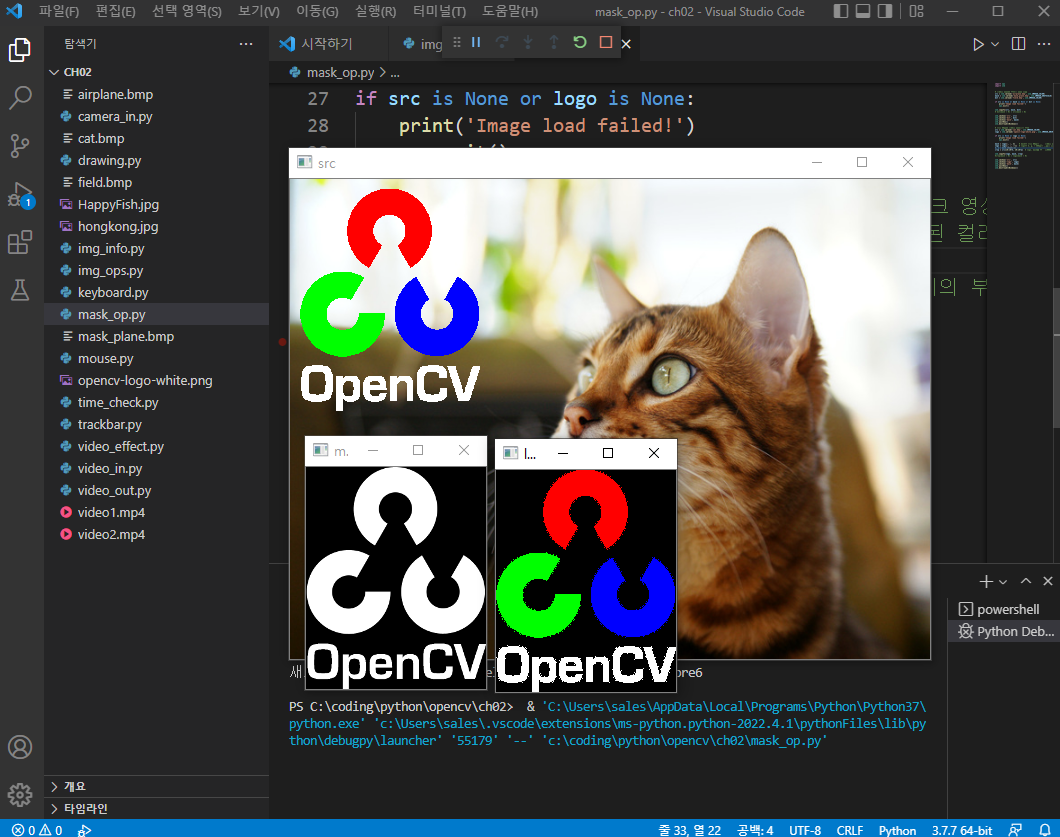This screenshot has width=1060, height=837.
Task: Open the Extensions view
Action: tap(20, 242)
